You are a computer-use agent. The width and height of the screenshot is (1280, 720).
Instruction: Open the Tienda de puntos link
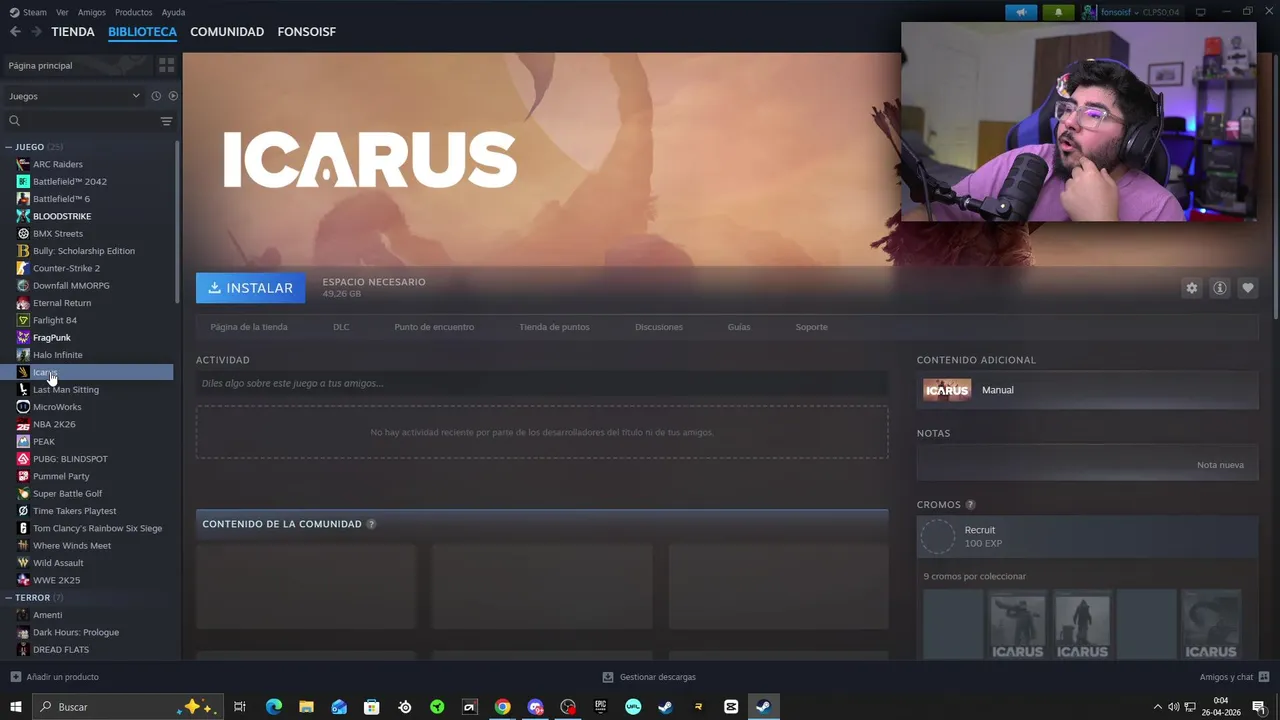[554, 327]
